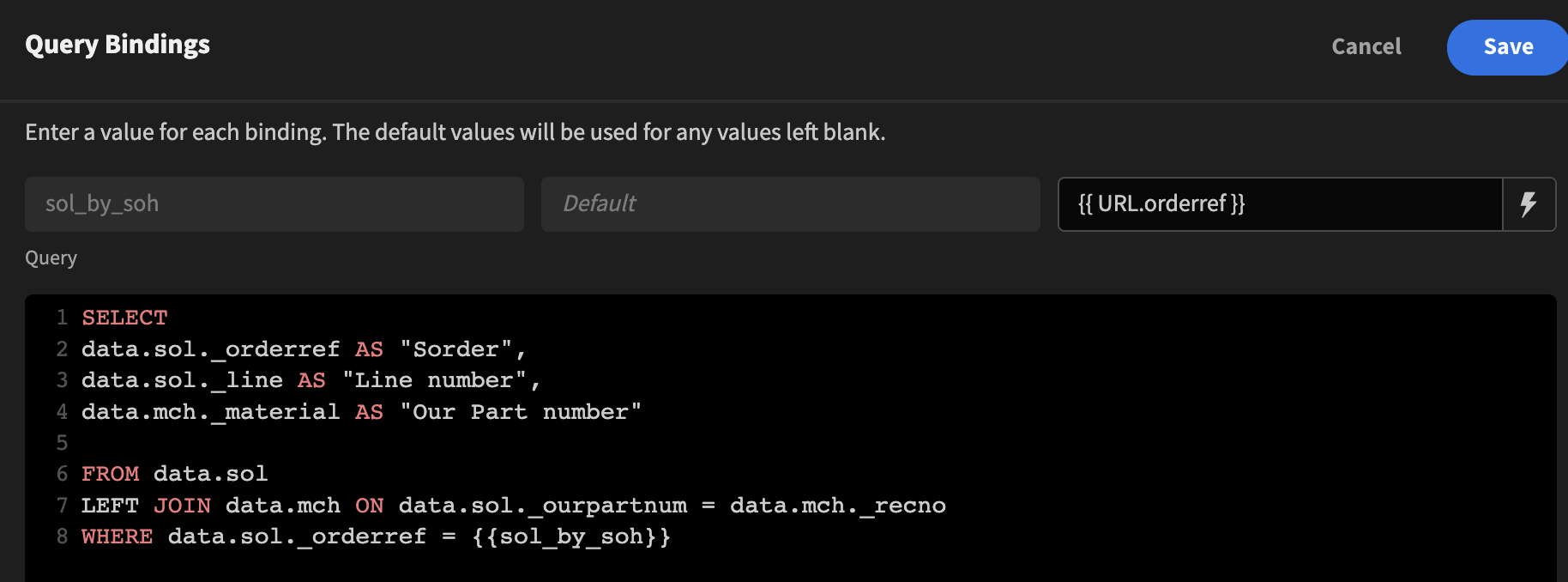Save the query bindings
This screenshot has width=1568, height=582.
(1506, 47)
